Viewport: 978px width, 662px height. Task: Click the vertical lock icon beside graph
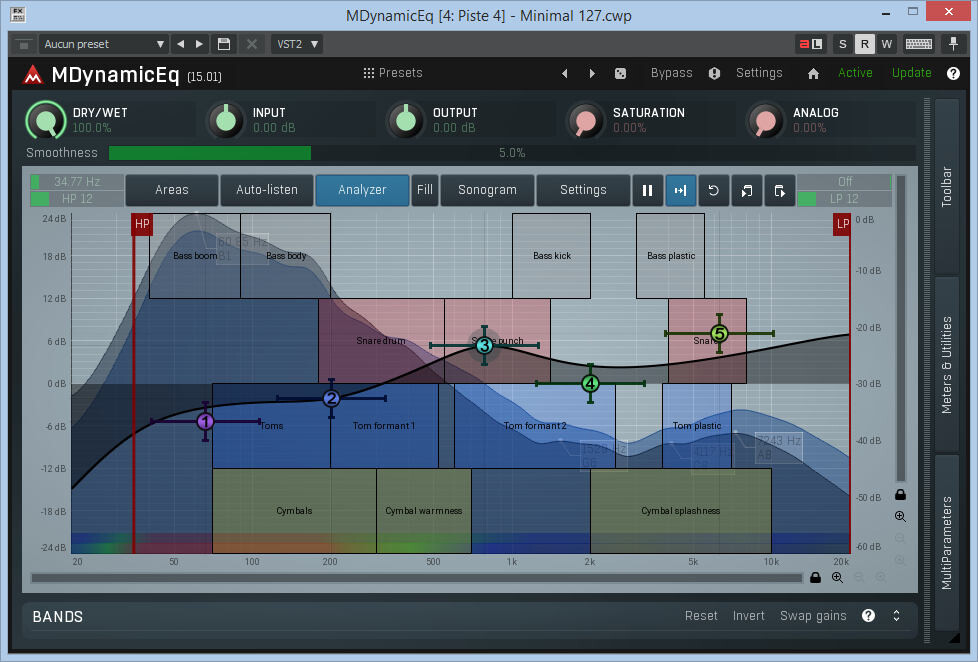click(900, 494)
